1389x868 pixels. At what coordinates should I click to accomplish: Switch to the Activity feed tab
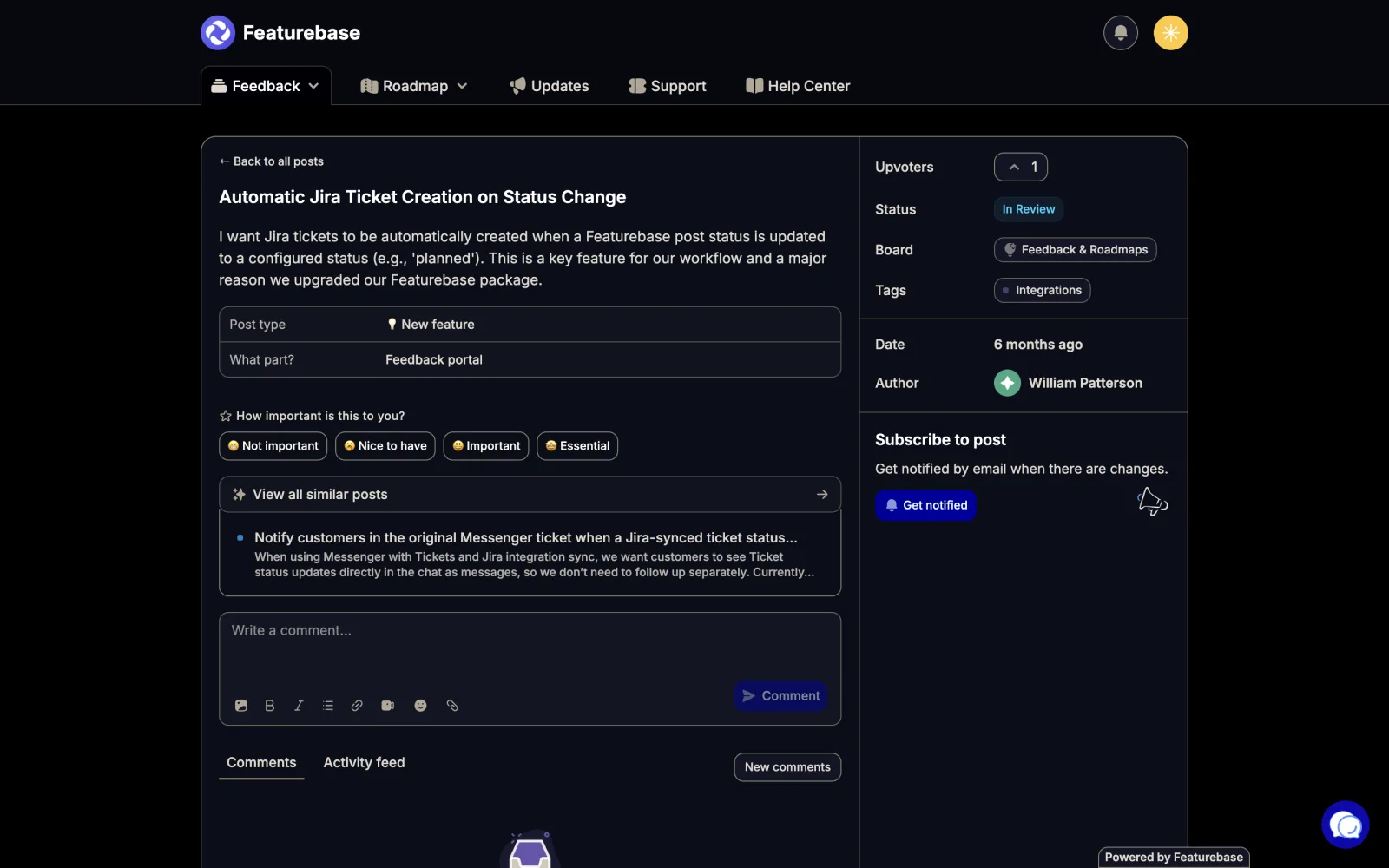364,762
